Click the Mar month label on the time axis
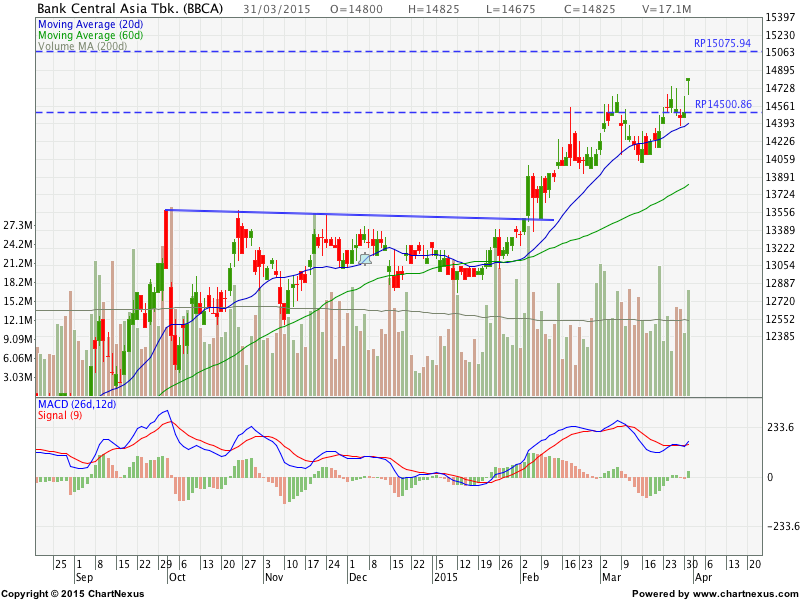 click(x=609, y=578)
